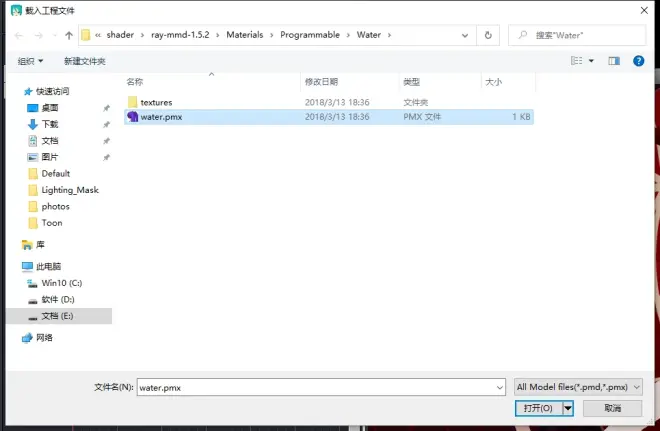This screenshot has height=431, width=660.
Task: Open the Toon folder in sidebar
Action: [52, 223]
